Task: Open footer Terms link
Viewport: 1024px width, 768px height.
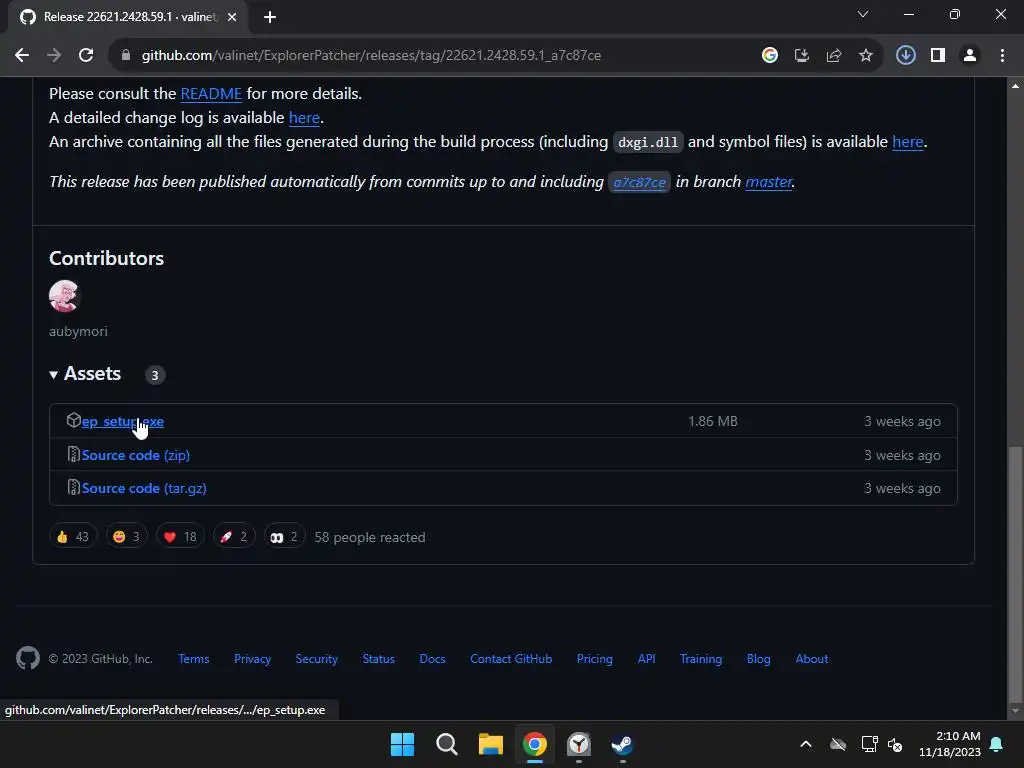Action: click(x=194, y=659)
